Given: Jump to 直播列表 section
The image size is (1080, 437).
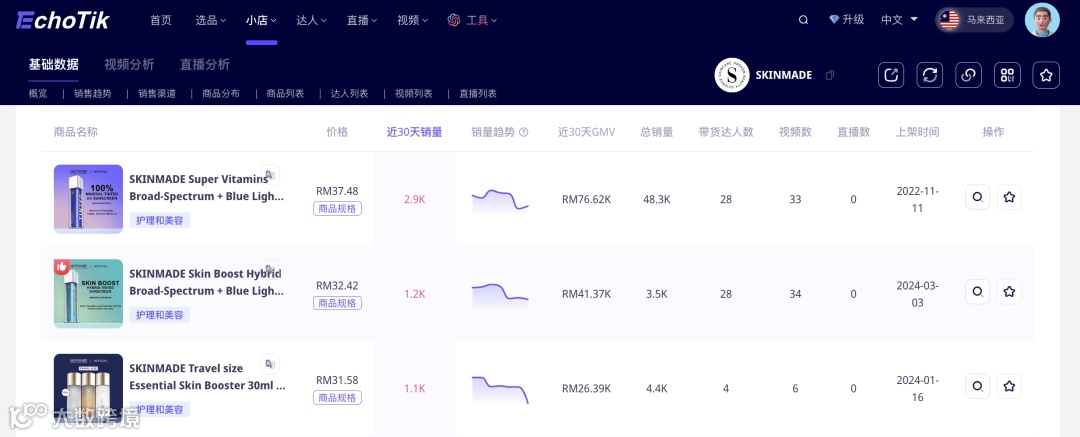Looking at the screenshot, I should tap(477, 94).
